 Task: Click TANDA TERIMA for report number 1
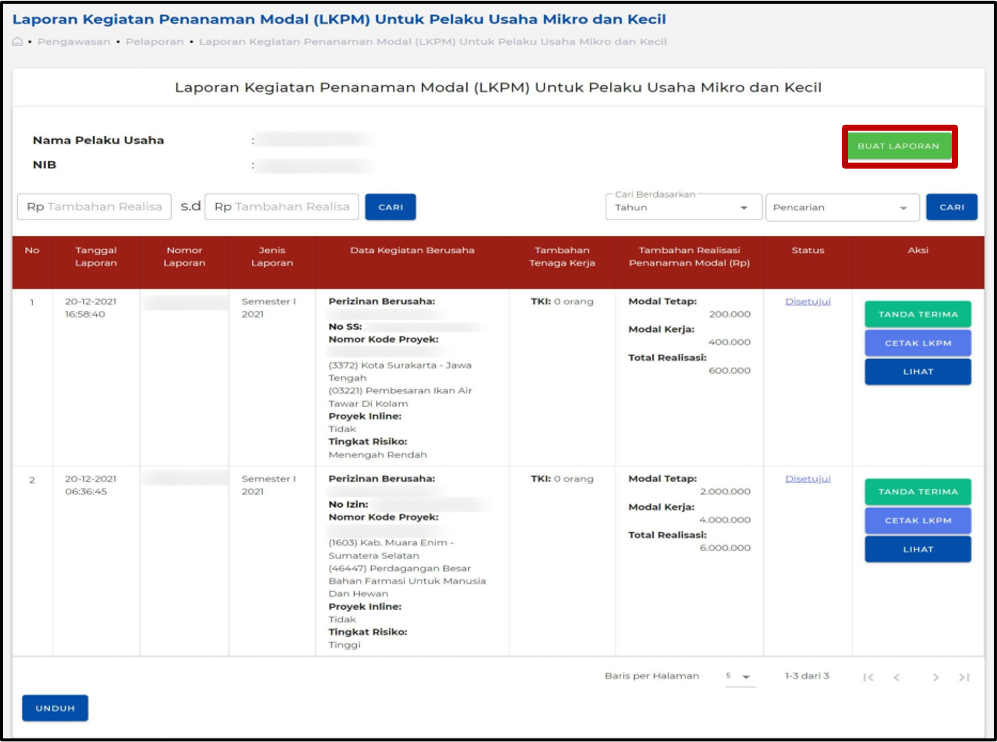[917, 313]
